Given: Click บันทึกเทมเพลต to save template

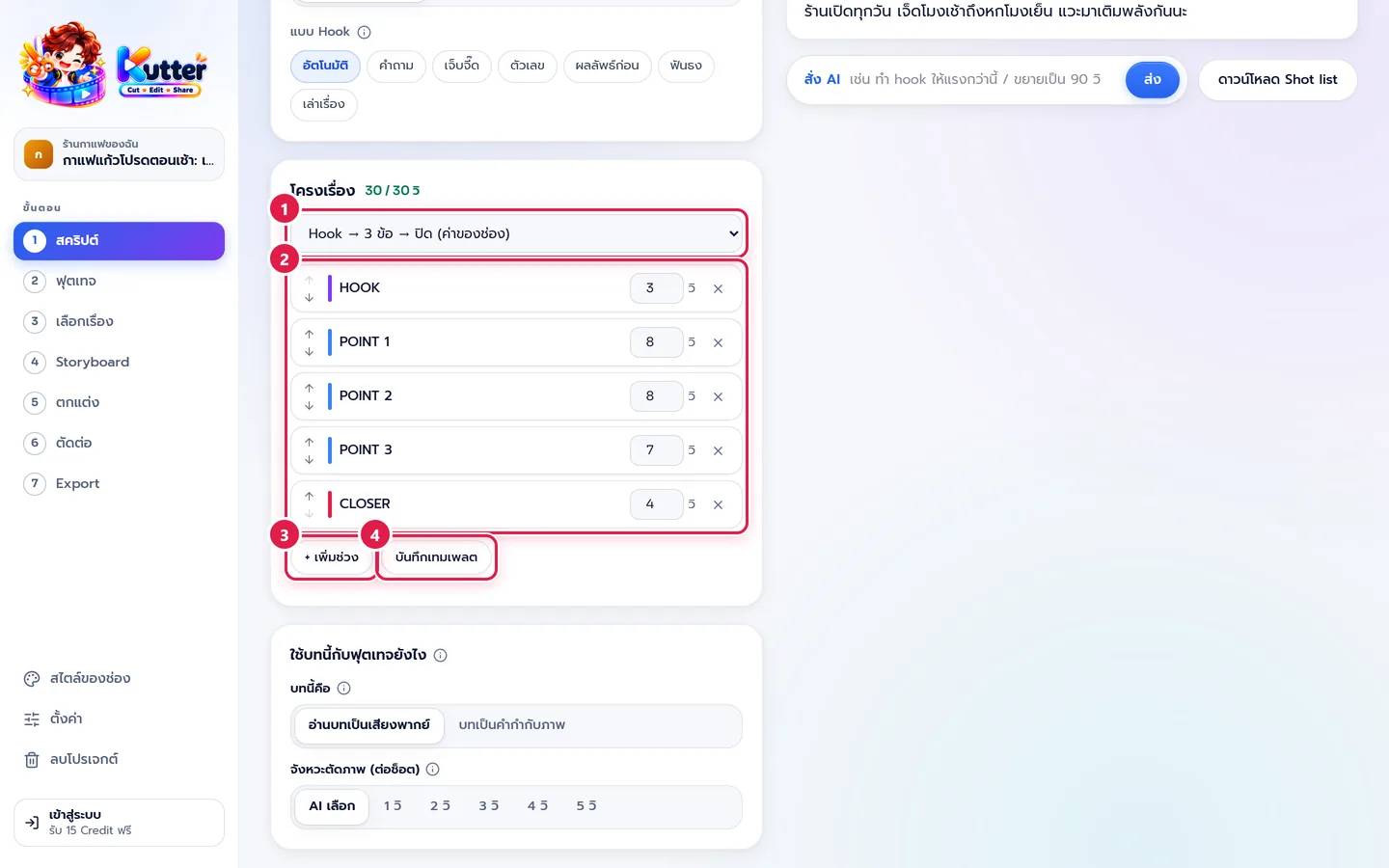Looking at the screenshot, I should point(436,557).
